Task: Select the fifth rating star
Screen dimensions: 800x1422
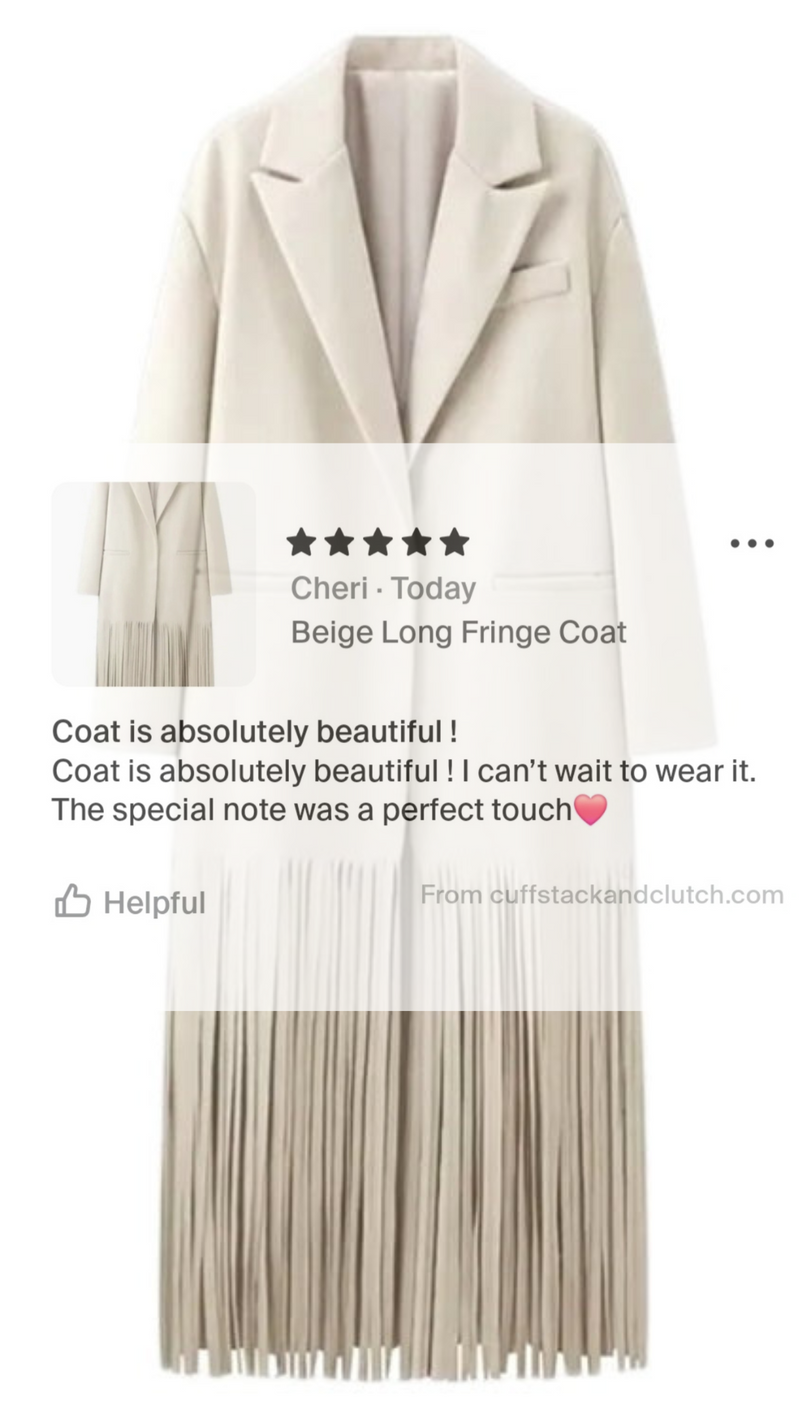Action: pos(454,542)
